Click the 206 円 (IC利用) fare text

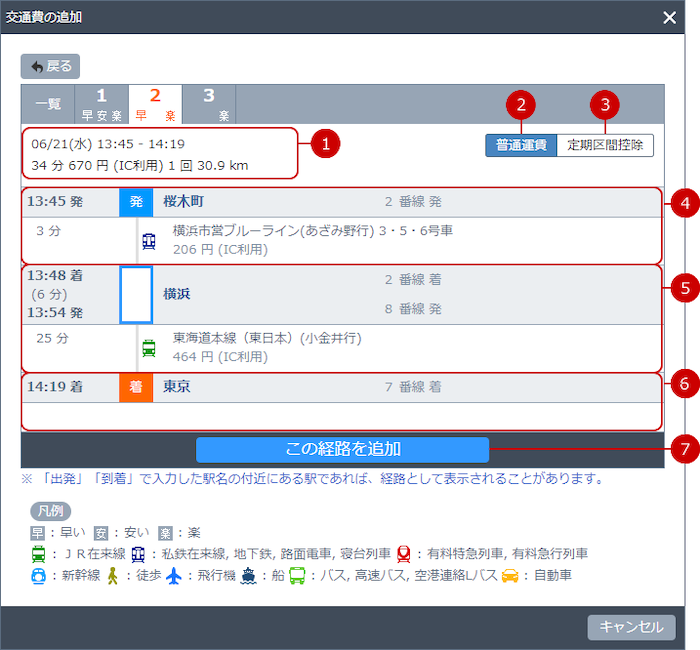click(x=221, y=250)
